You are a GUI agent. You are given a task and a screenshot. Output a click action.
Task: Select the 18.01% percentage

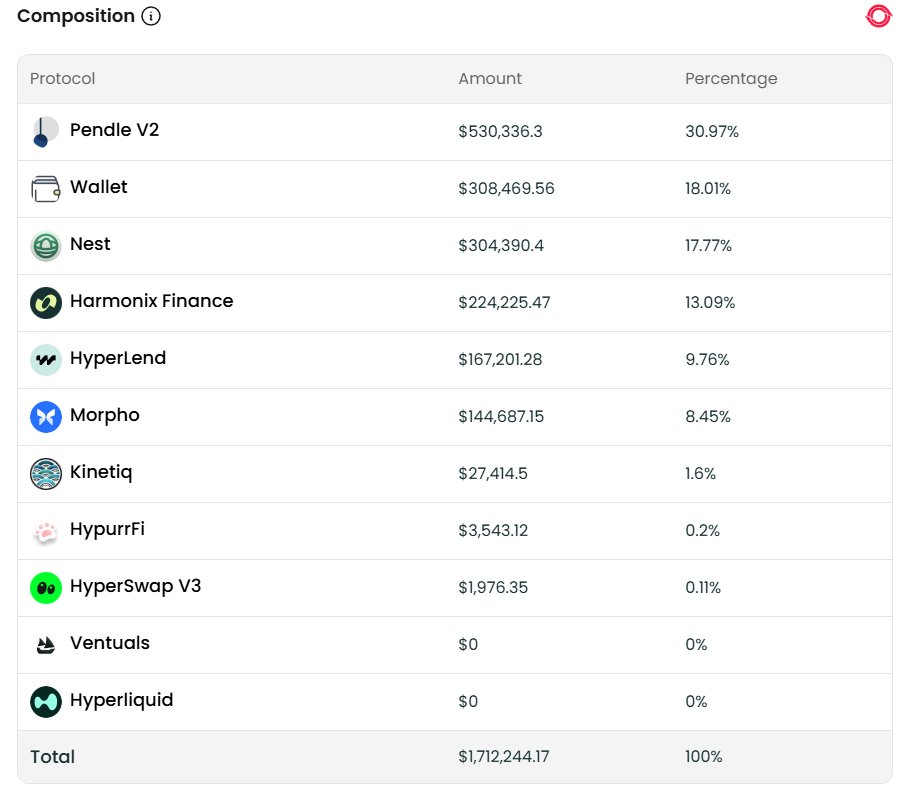click(x=707, y=188)
